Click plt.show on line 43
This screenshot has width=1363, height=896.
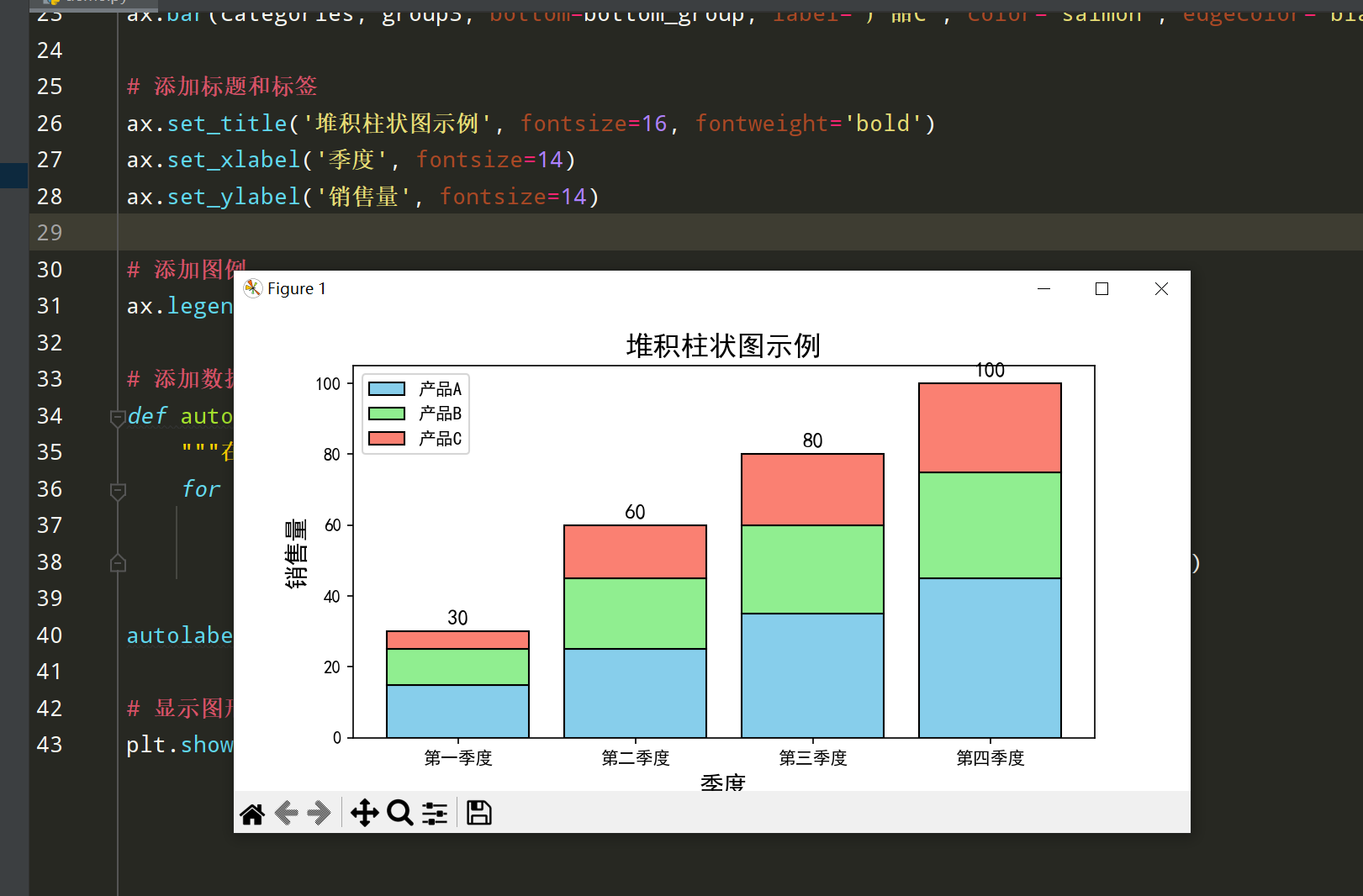(179, 745)
